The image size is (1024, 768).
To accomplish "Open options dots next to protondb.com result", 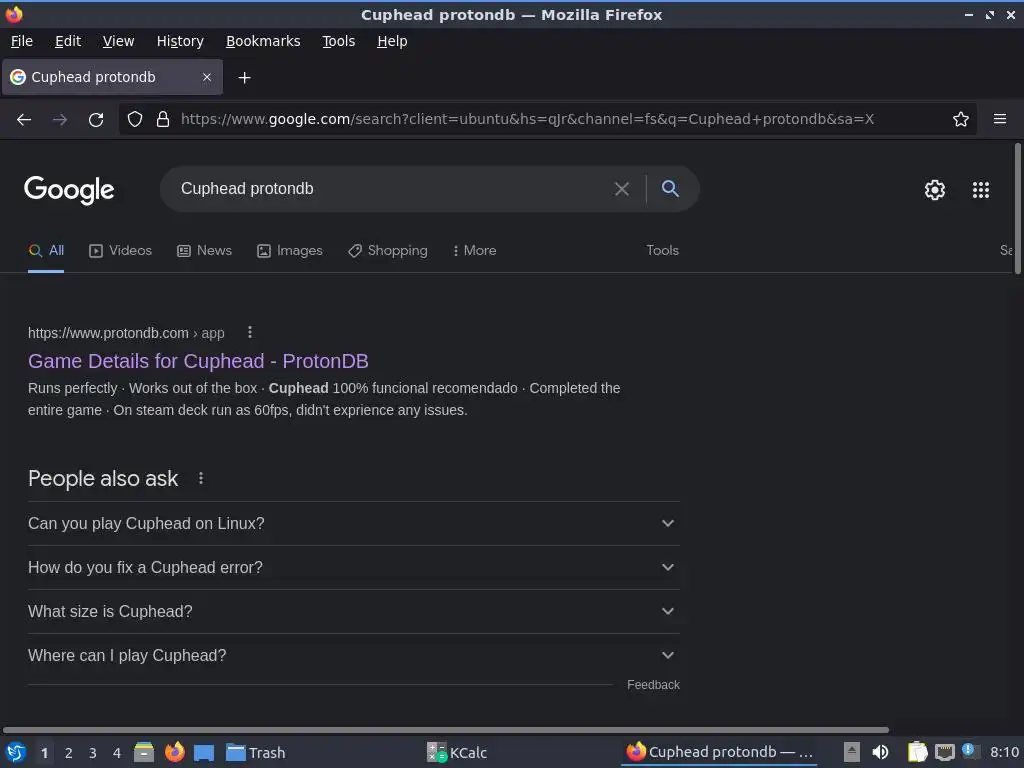I will point(249,332).
